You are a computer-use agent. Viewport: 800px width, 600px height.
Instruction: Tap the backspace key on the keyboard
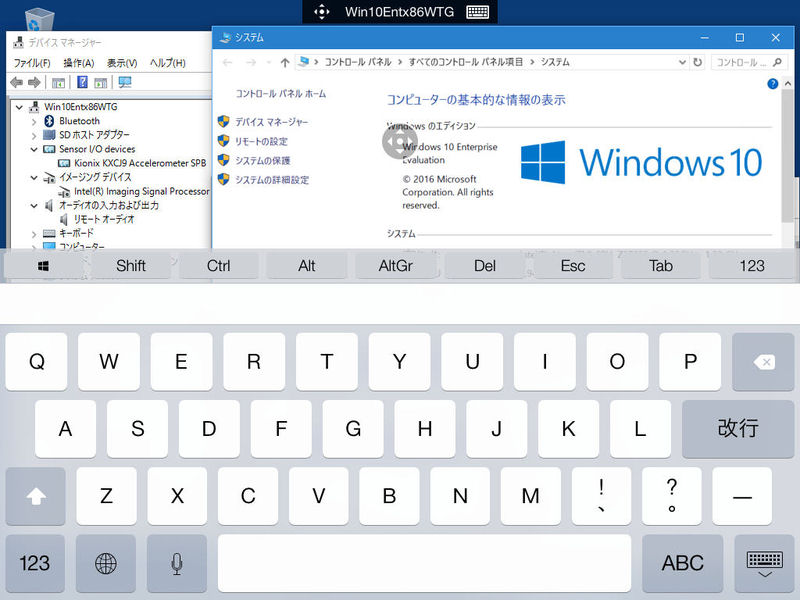coord(763,362)
